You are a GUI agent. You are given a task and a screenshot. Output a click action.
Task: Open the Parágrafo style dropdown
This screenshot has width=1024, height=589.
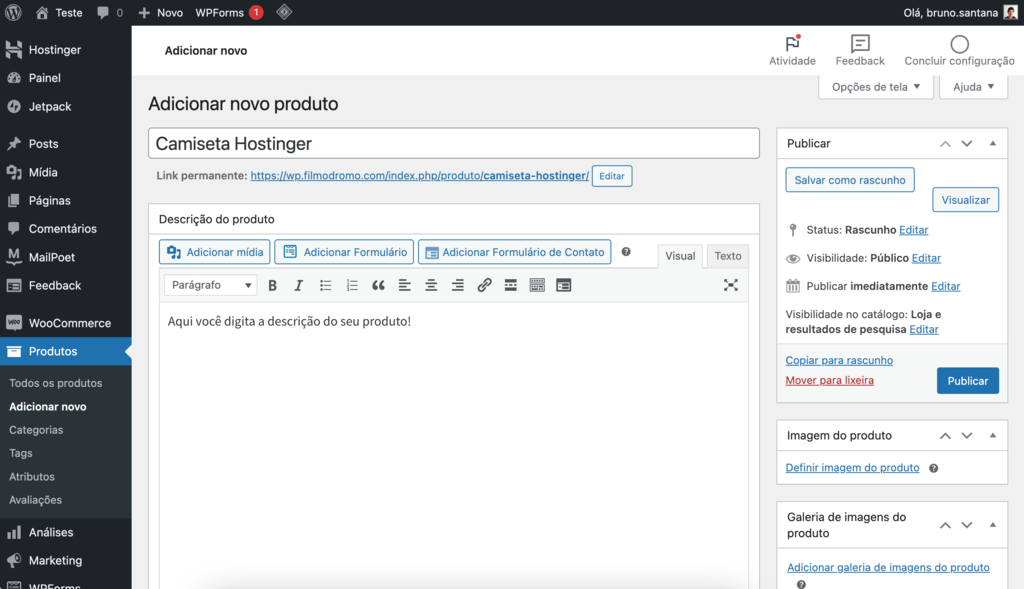point(210,285)
